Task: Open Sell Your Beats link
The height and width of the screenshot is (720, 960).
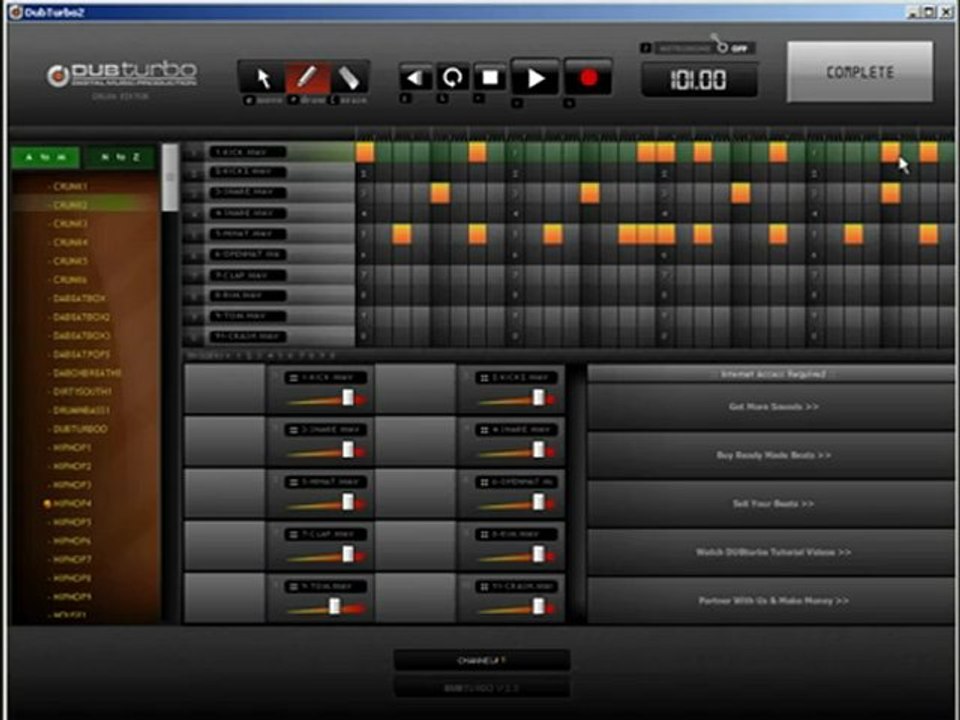Action: (x=773, y=503)
